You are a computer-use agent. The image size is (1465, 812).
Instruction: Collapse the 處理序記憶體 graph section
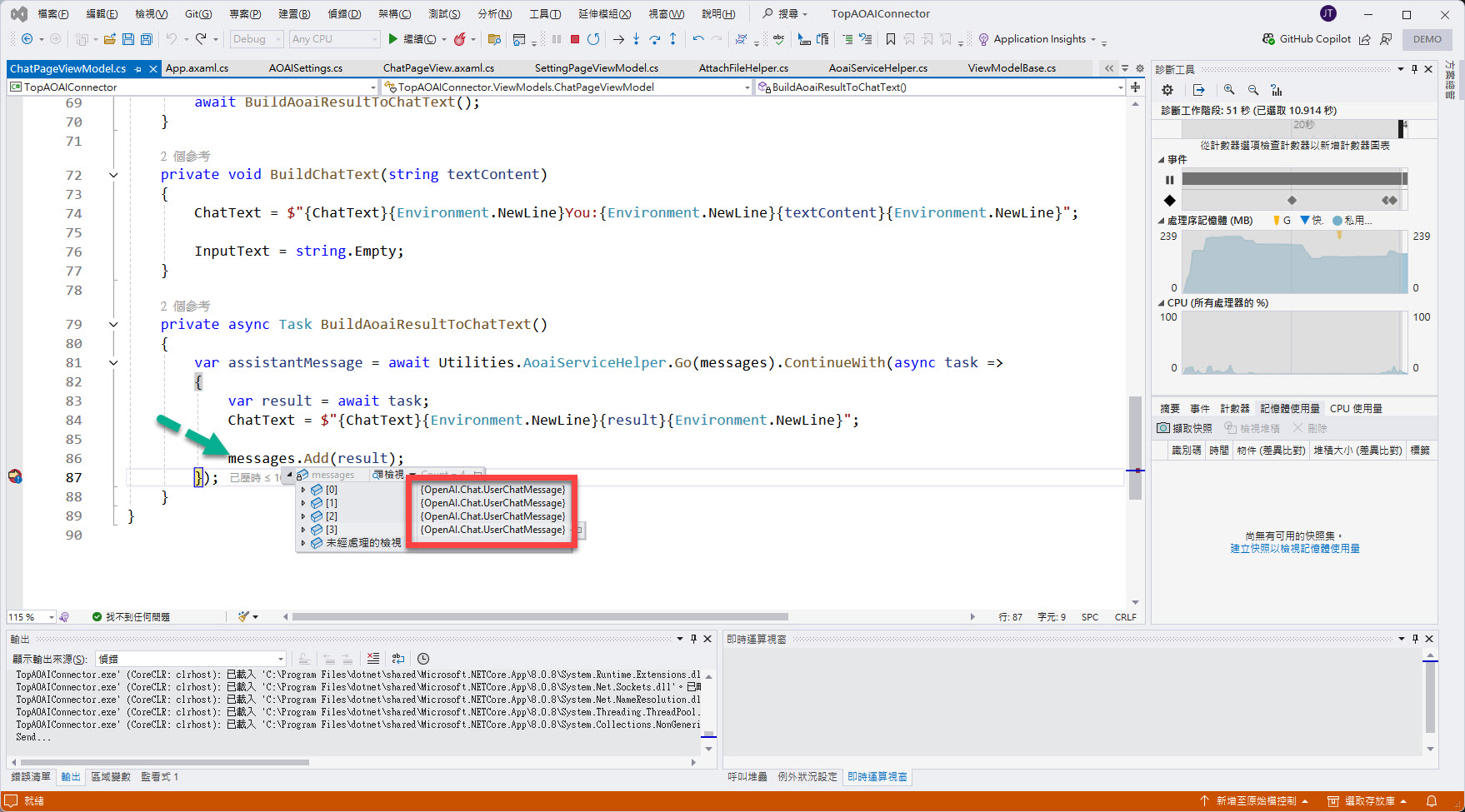click(1162, 221)
